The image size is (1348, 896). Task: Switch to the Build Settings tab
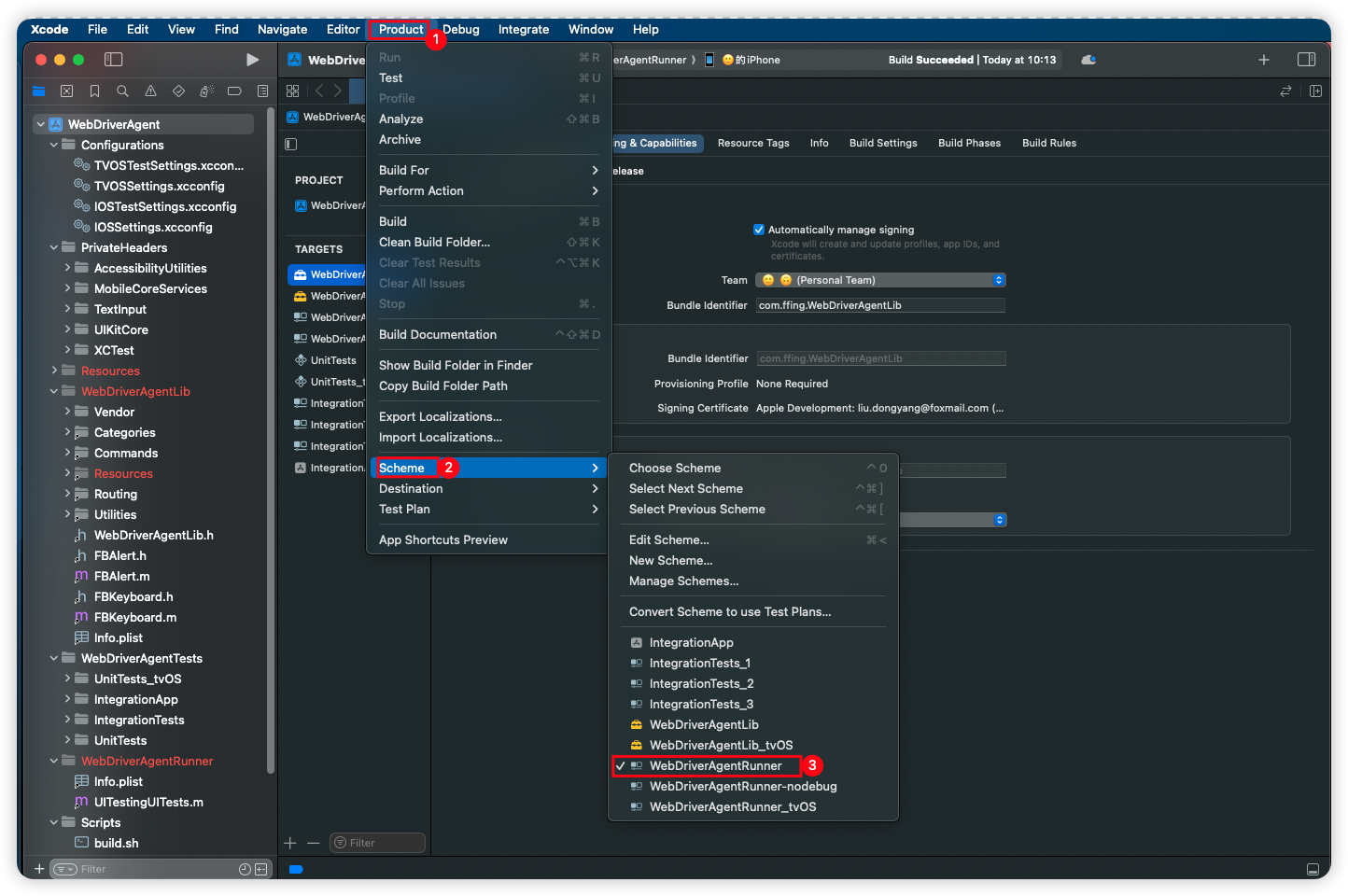point(882,144)
